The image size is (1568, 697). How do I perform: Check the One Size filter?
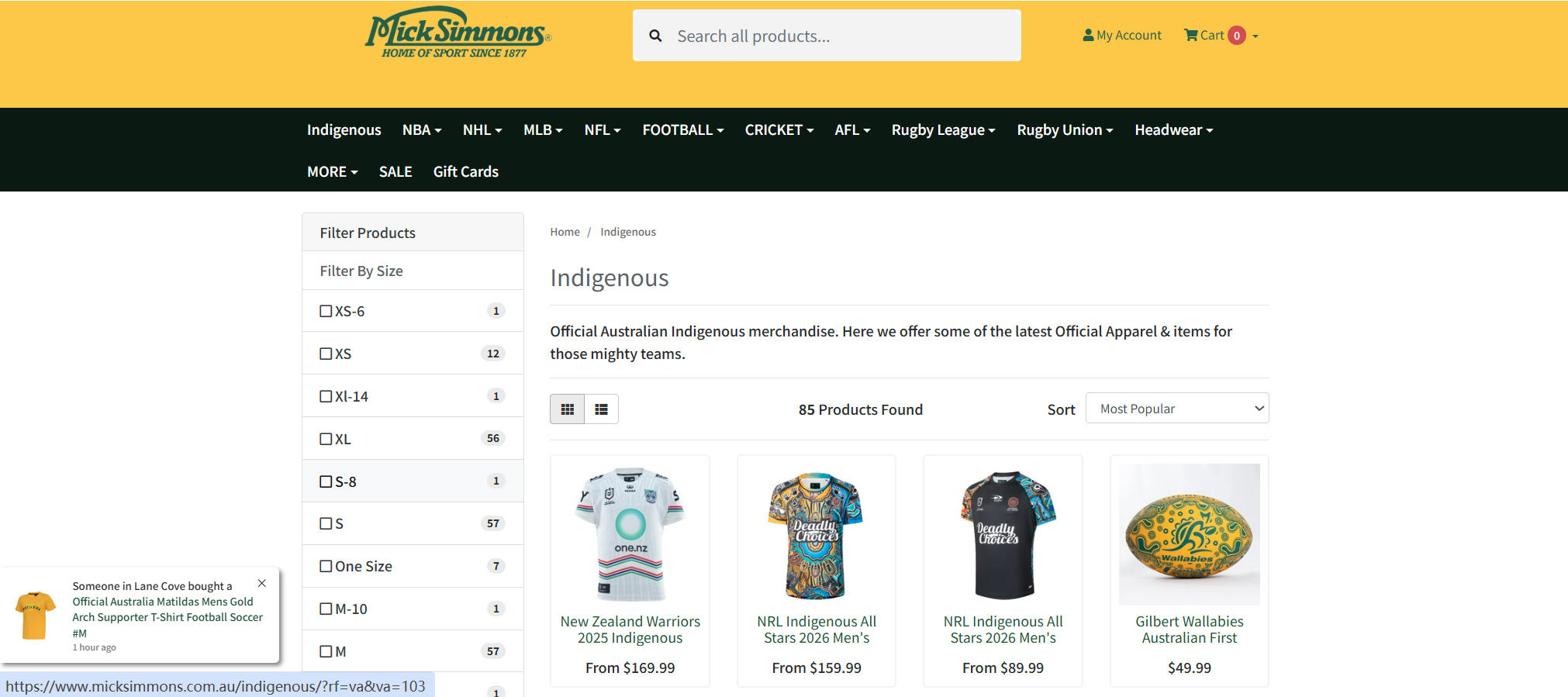point(326,566)
